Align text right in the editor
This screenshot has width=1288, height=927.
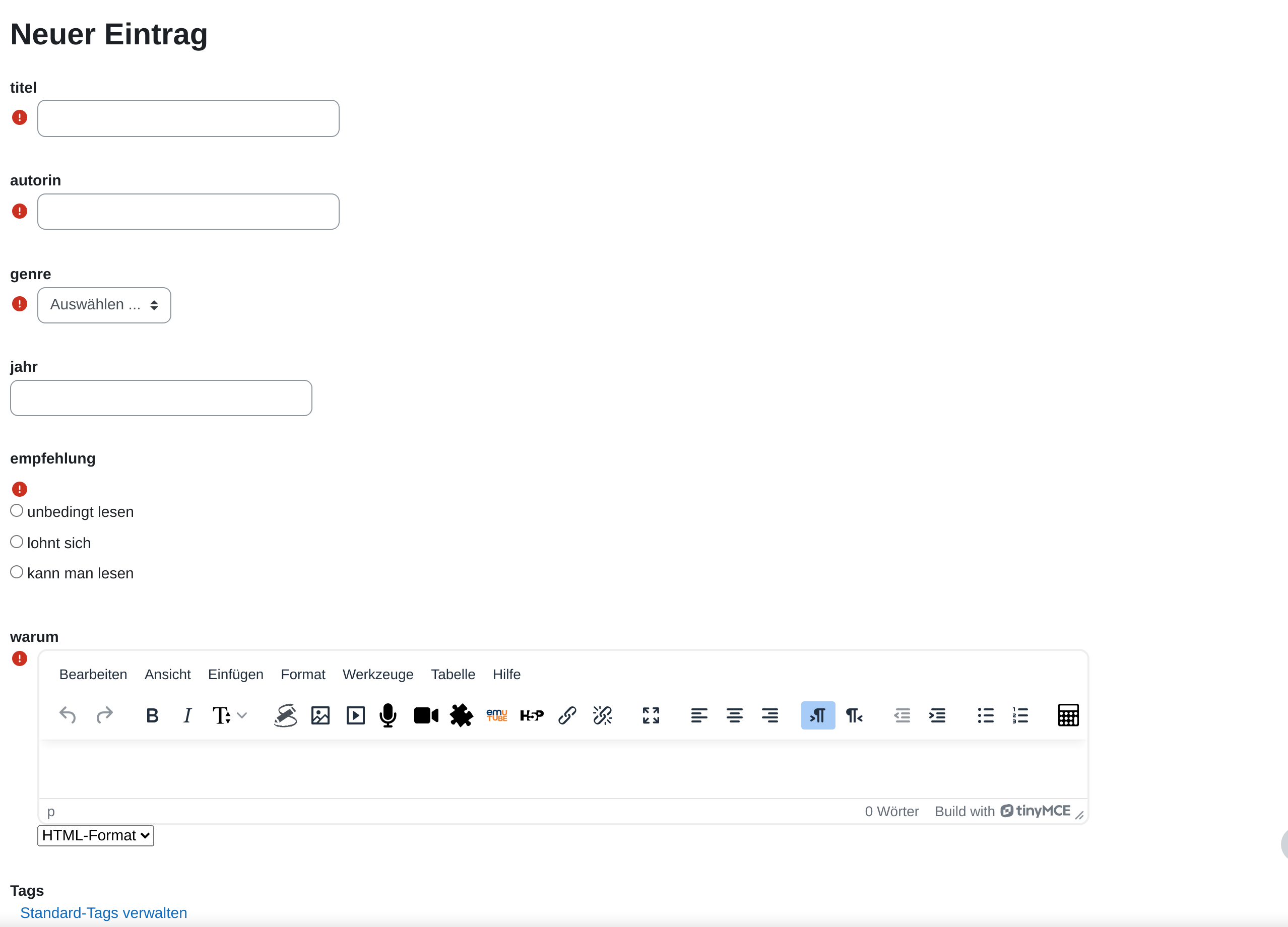770,715
